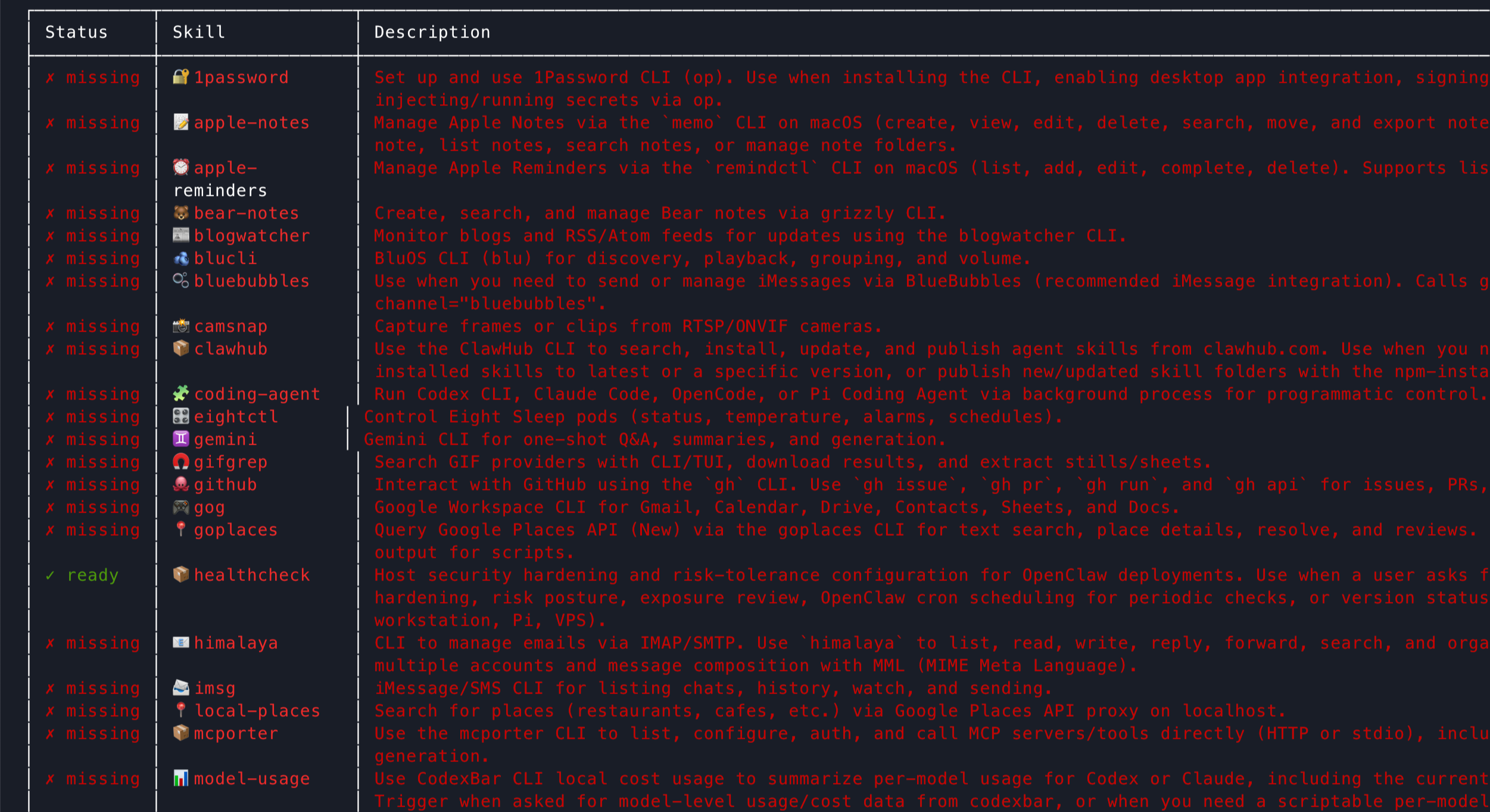
Task: Click the camera icon beside camsnap
Action: (181, 326)
